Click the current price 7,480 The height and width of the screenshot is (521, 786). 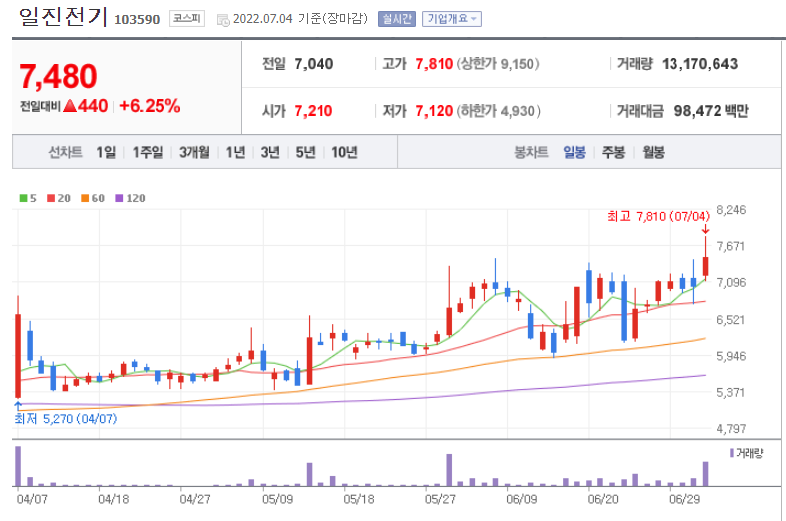(x=58, y=76)
